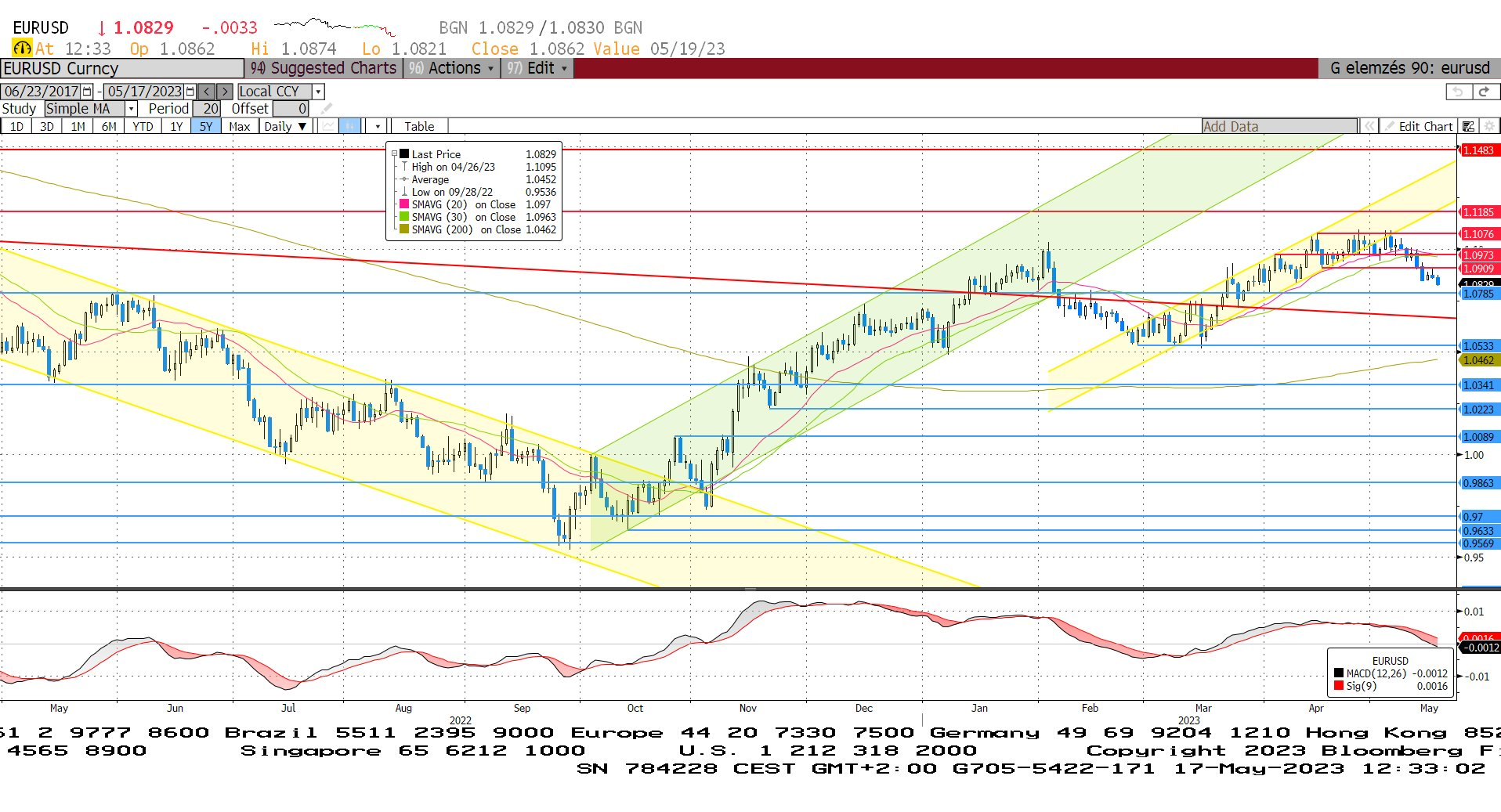Image resolution: width=1501 pixels, height=812 pixels.
Task: Collapse panel with double-chevron icon
Action: [1369, 126]
